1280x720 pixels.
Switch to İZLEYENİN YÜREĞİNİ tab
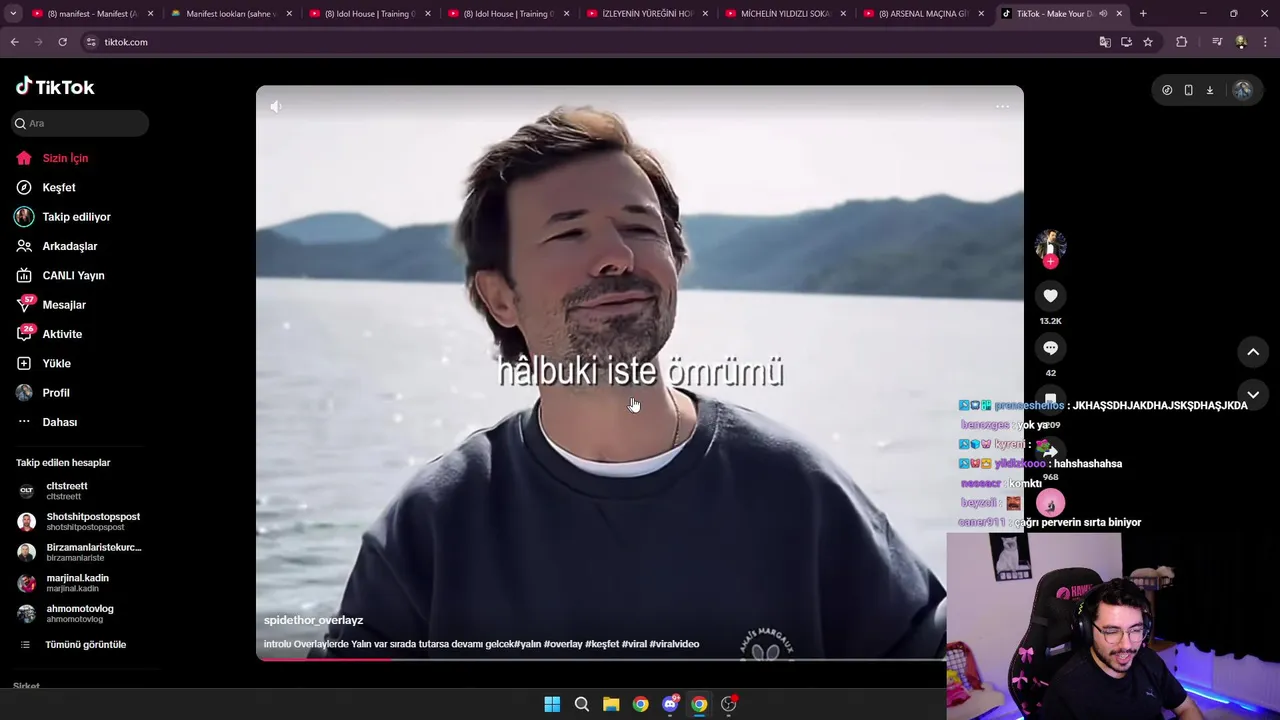(645, 14)
